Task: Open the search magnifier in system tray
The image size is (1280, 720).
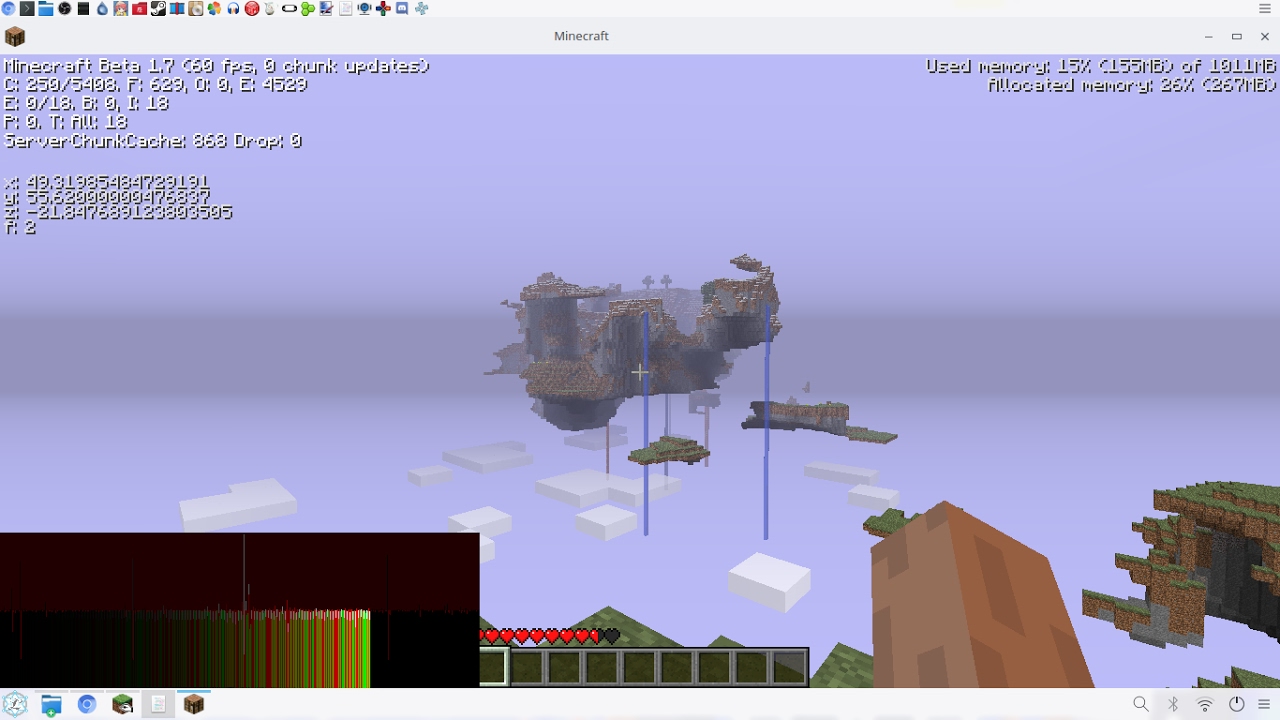Action: (1141, 704)
